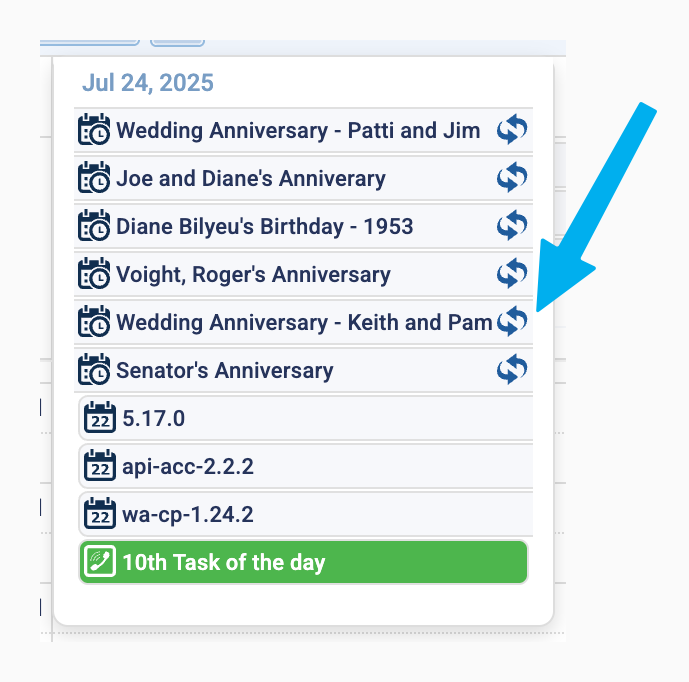689x682 pixels.
Task: Open the 5.17.0 calendar entry
Action: (154, 419)
